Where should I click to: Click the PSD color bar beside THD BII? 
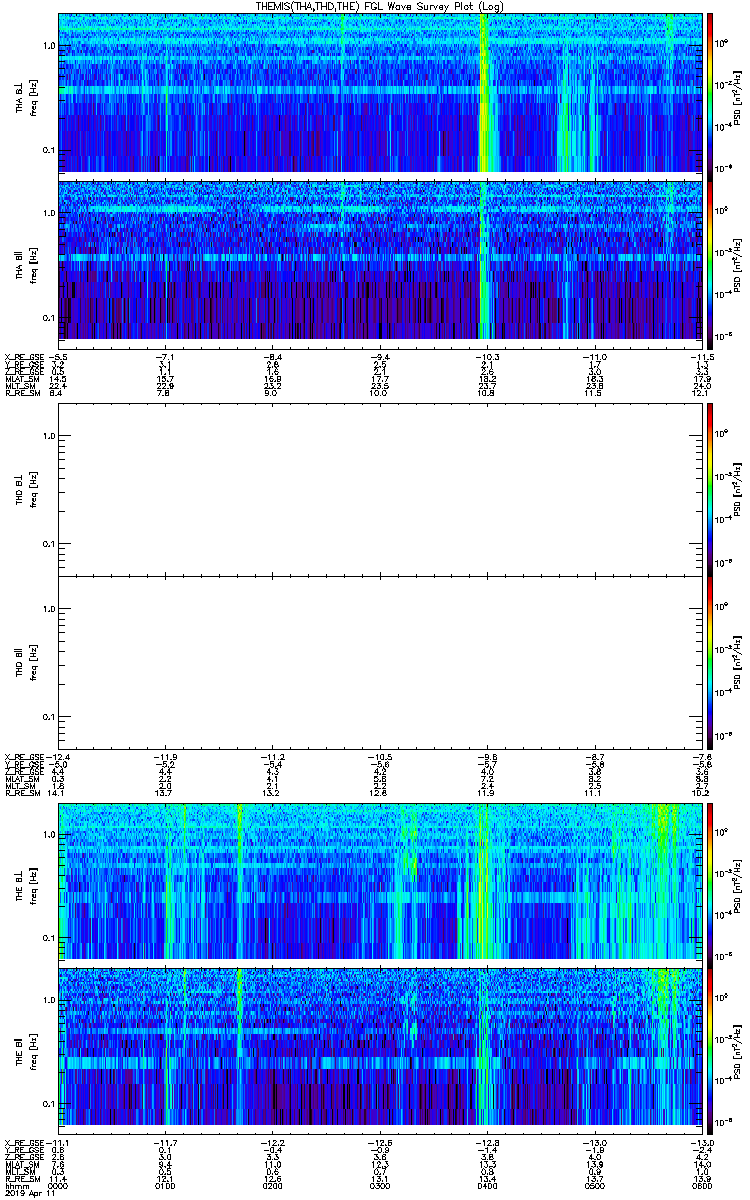710,662
